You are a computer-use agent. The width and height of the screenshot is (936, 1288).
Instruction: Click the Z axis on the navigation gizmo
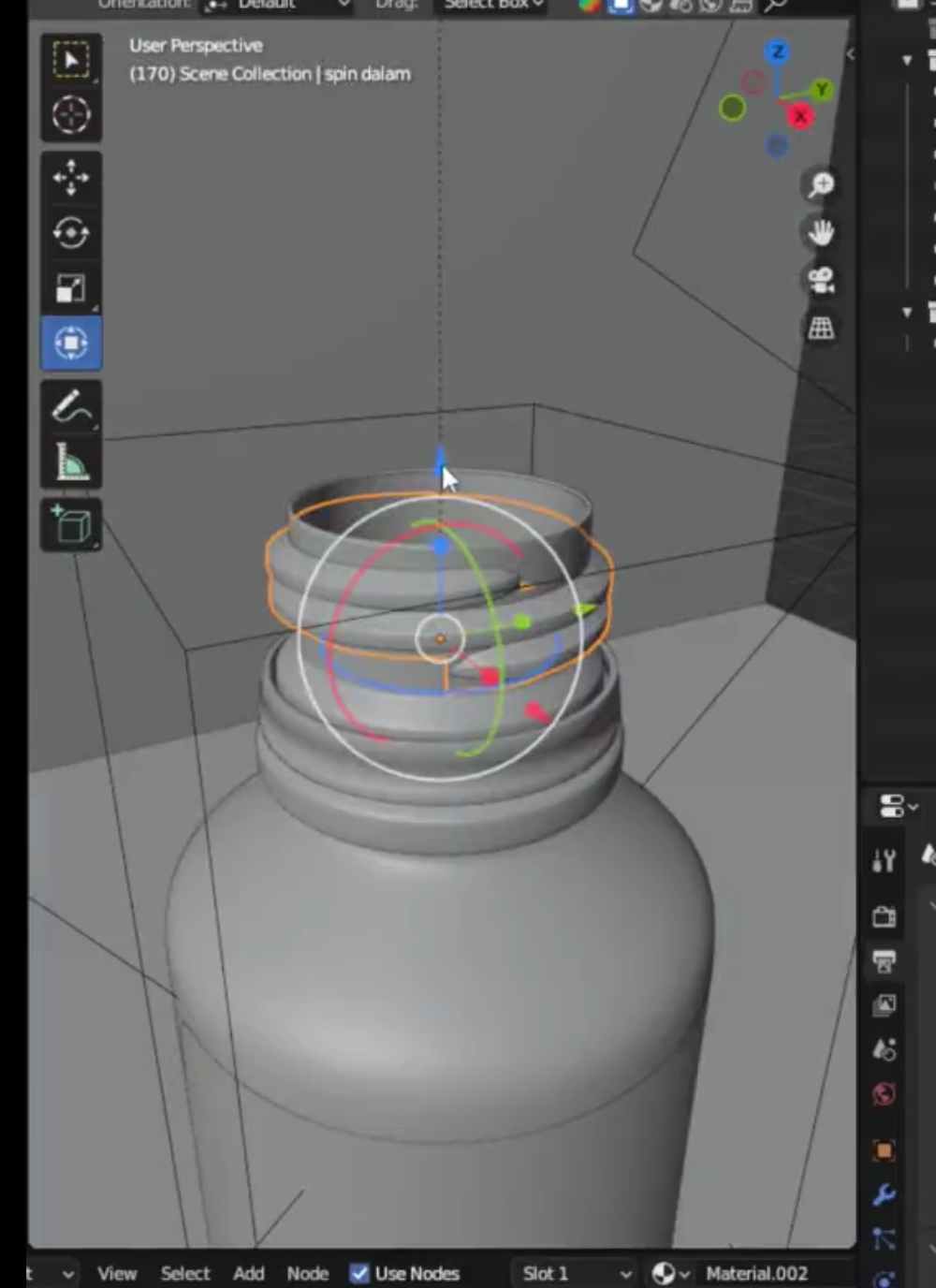click(x=778, y=52)
